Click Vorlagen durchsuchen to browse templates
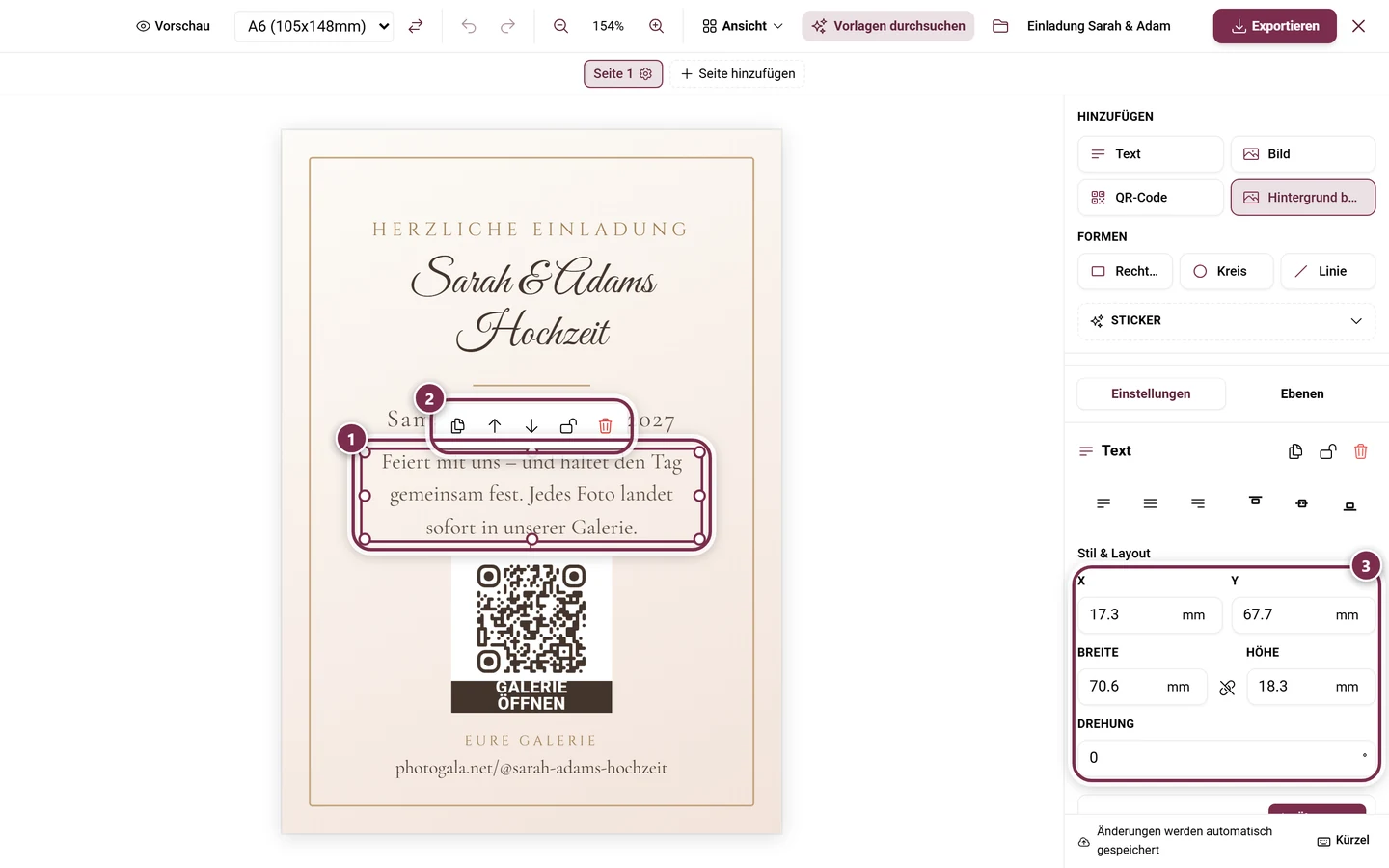 pos(888,26)
